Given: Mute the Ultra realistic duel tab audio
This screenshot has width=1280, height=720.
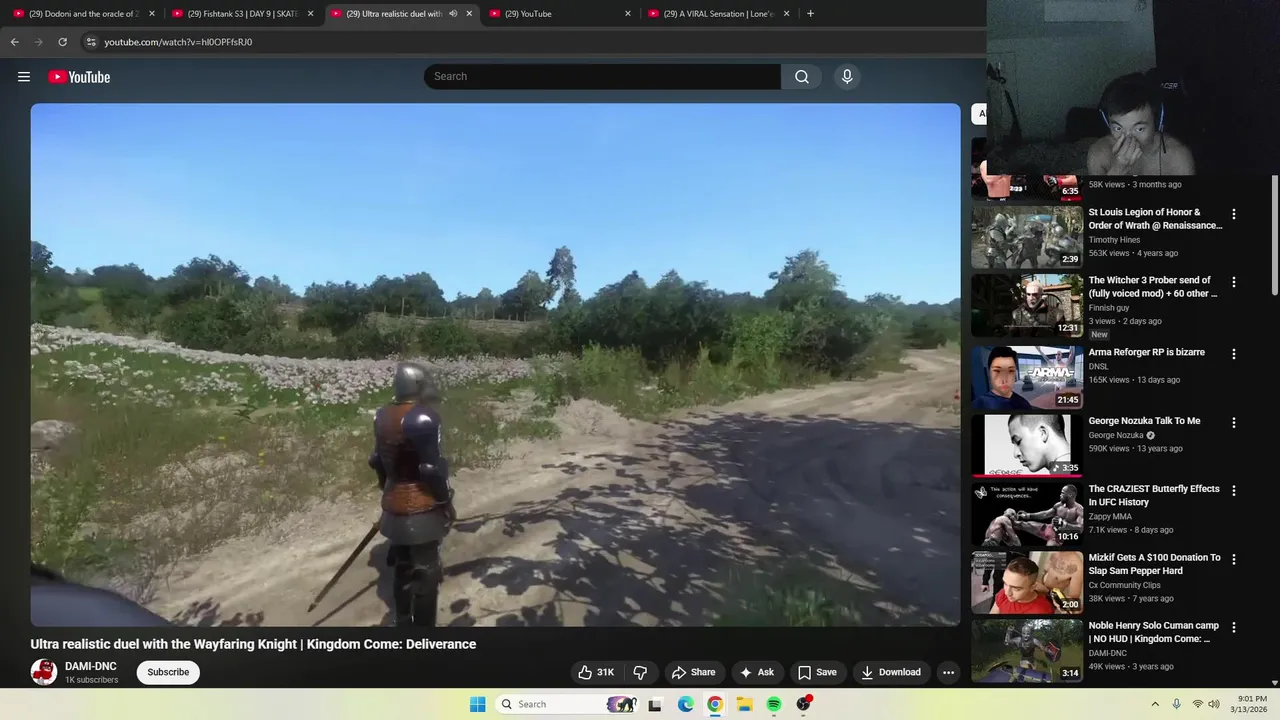Looking at the screenshot, I should [453, 14].
